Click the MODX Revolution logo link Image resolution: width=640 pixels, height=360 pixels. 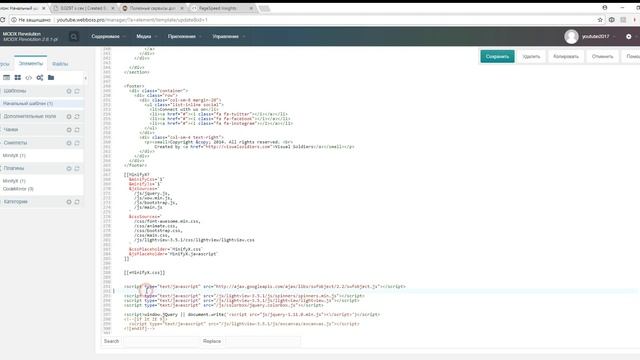click(30, 37)
